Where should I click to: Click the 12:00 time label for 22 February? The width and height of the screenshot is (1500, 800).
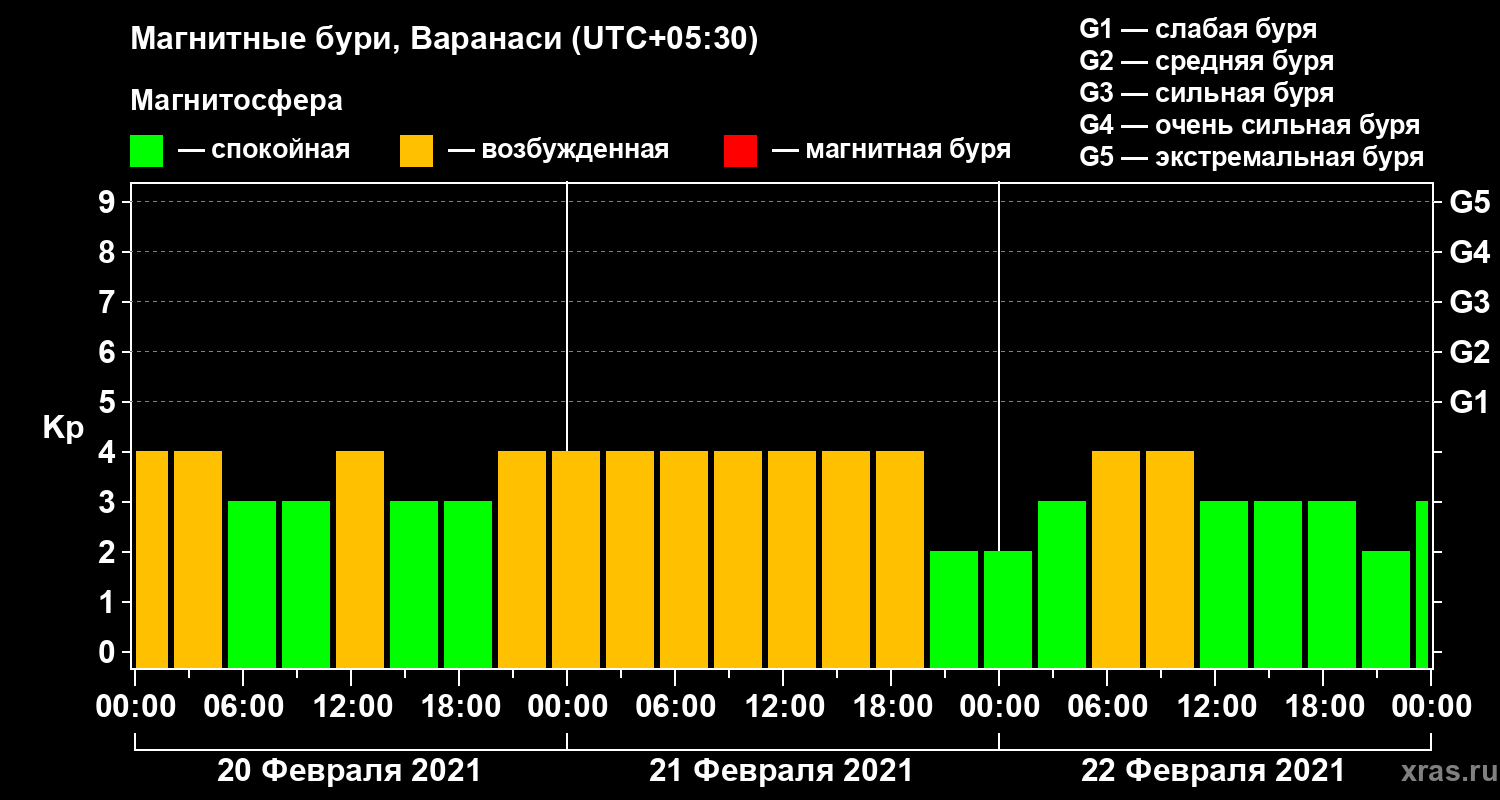click(x=1215, y=706)
